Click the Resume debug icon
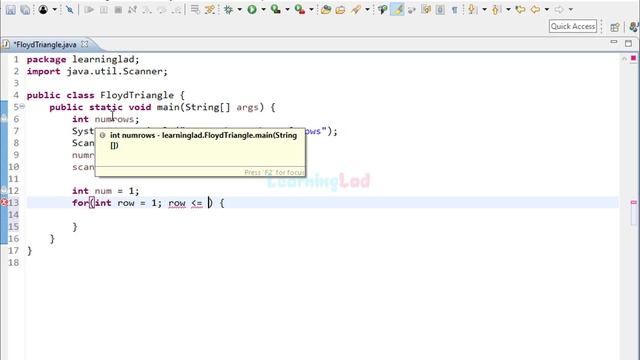This screenshot has height=360, width=640. click(89, 9)
